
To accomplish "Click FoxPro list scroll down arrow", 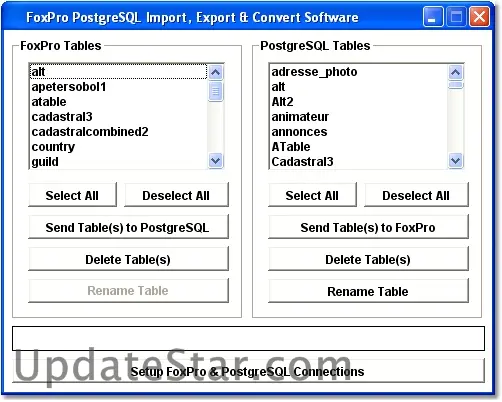I will [216, 161].
